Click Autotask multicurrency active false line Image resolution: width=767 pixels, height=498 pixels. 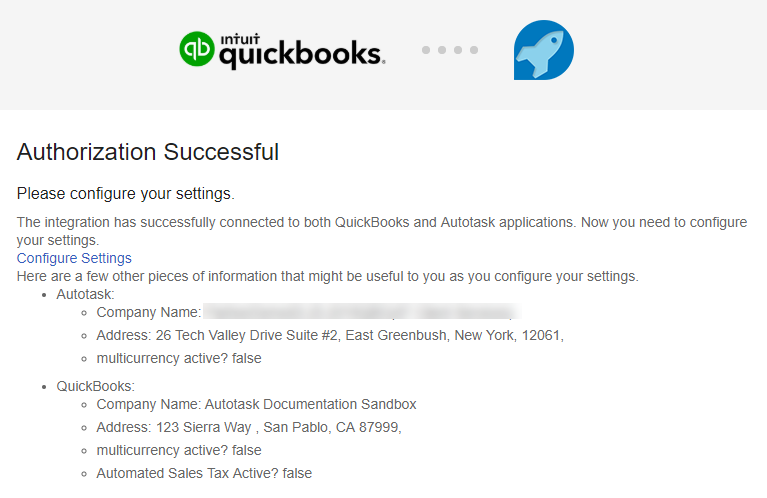[x=179, y=358]
